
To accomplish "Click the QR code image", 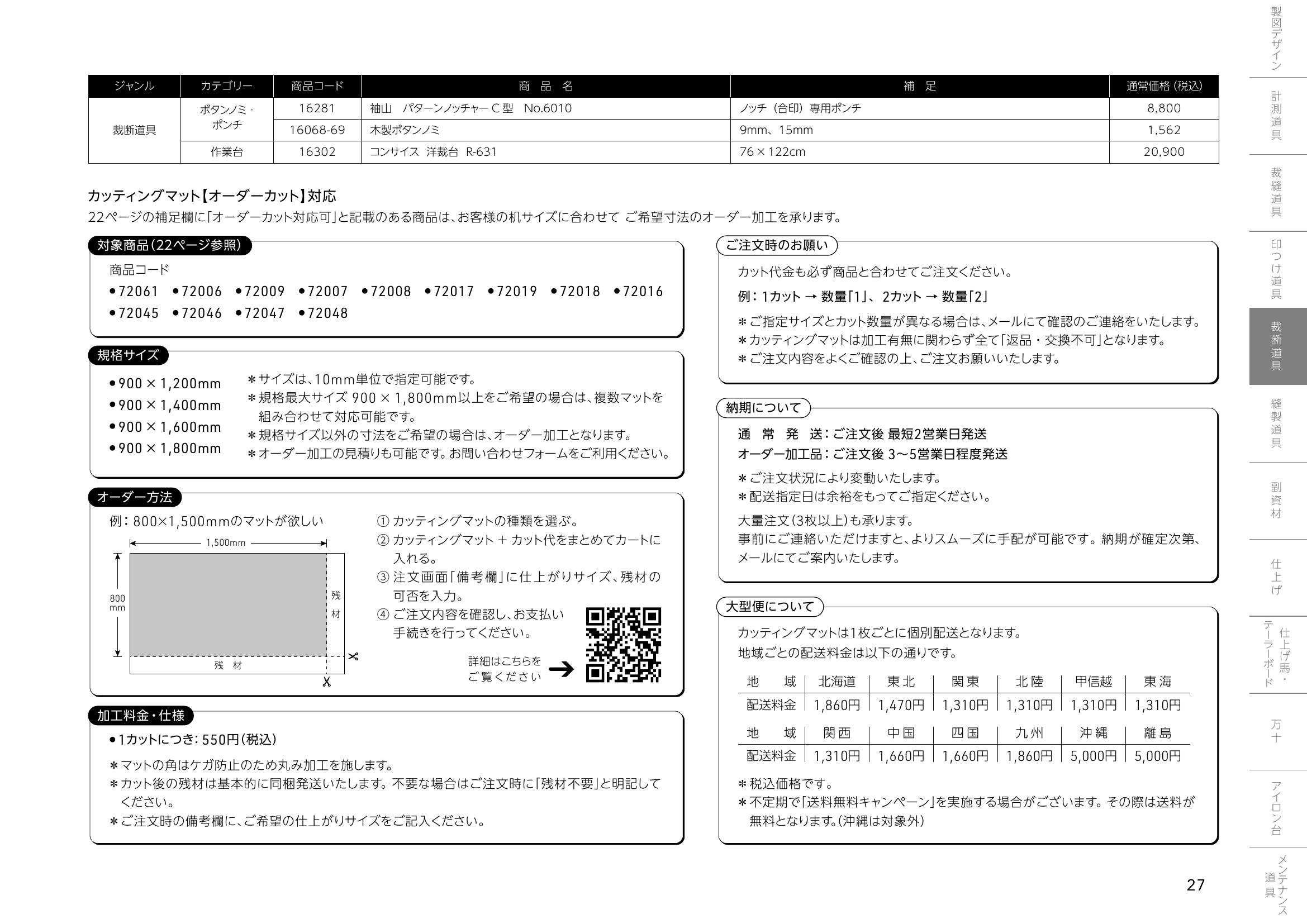I will (624, 645).
